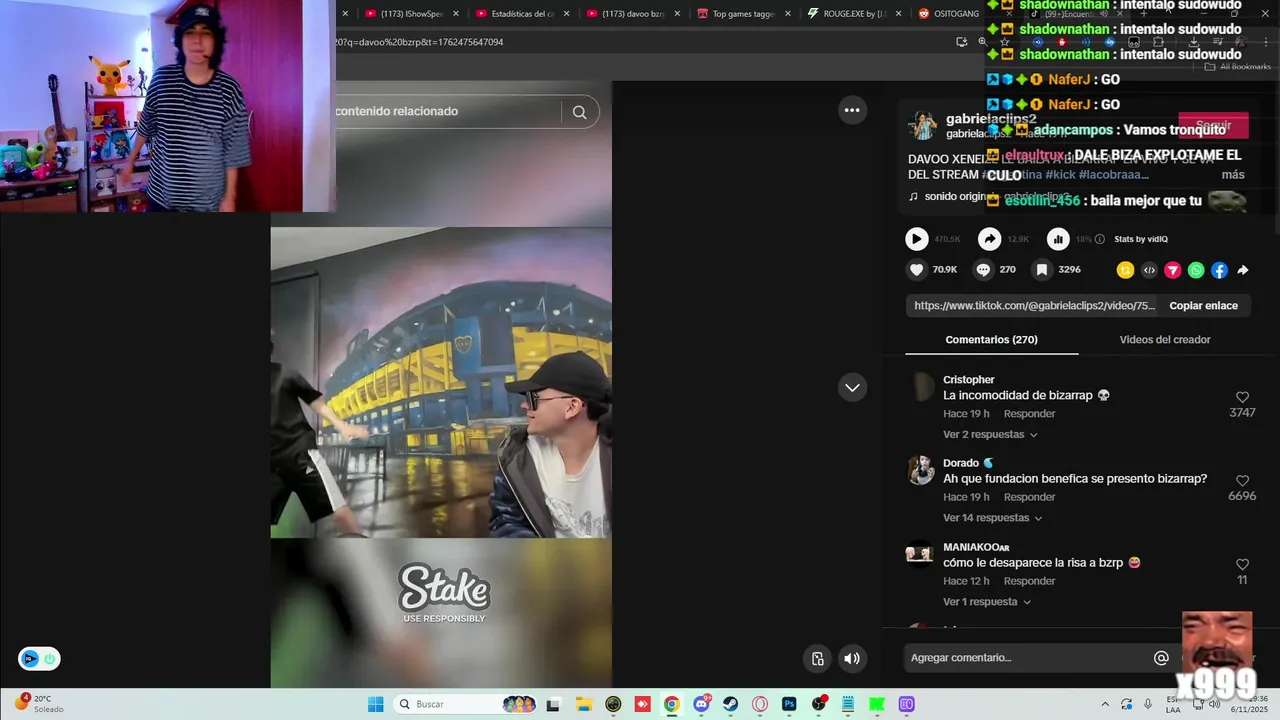This screenshot has height=720, width=1280.
Task: Open vidIQ stats bar chart icon
Action: coord(1058,239)
